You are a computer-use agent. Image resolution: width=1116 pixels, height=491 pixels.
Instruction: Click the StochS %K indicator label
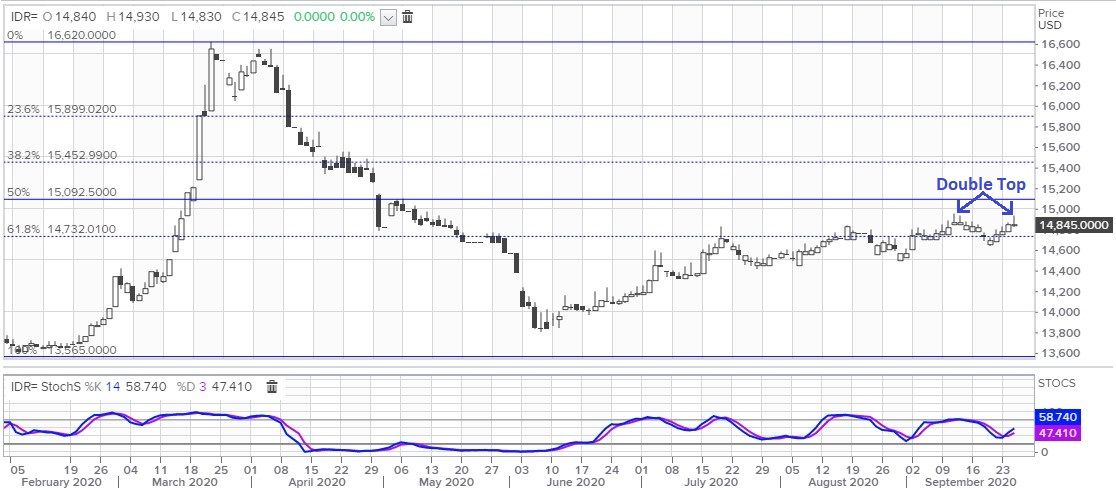tap(56, 386)
